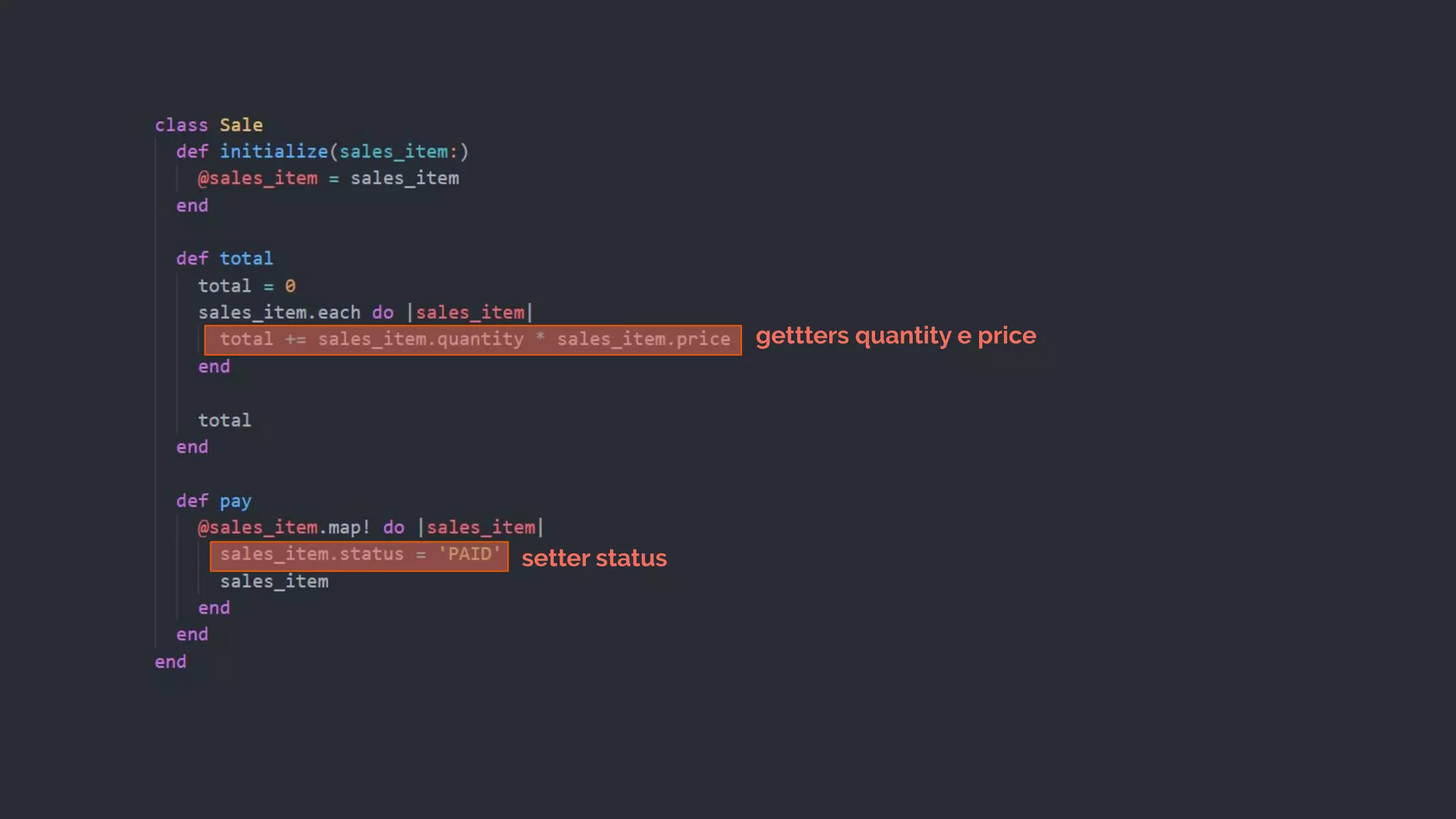Click the 'def total' method definition
The height and width of the screenshot is (819, 1456).
(x=224, y=259)
